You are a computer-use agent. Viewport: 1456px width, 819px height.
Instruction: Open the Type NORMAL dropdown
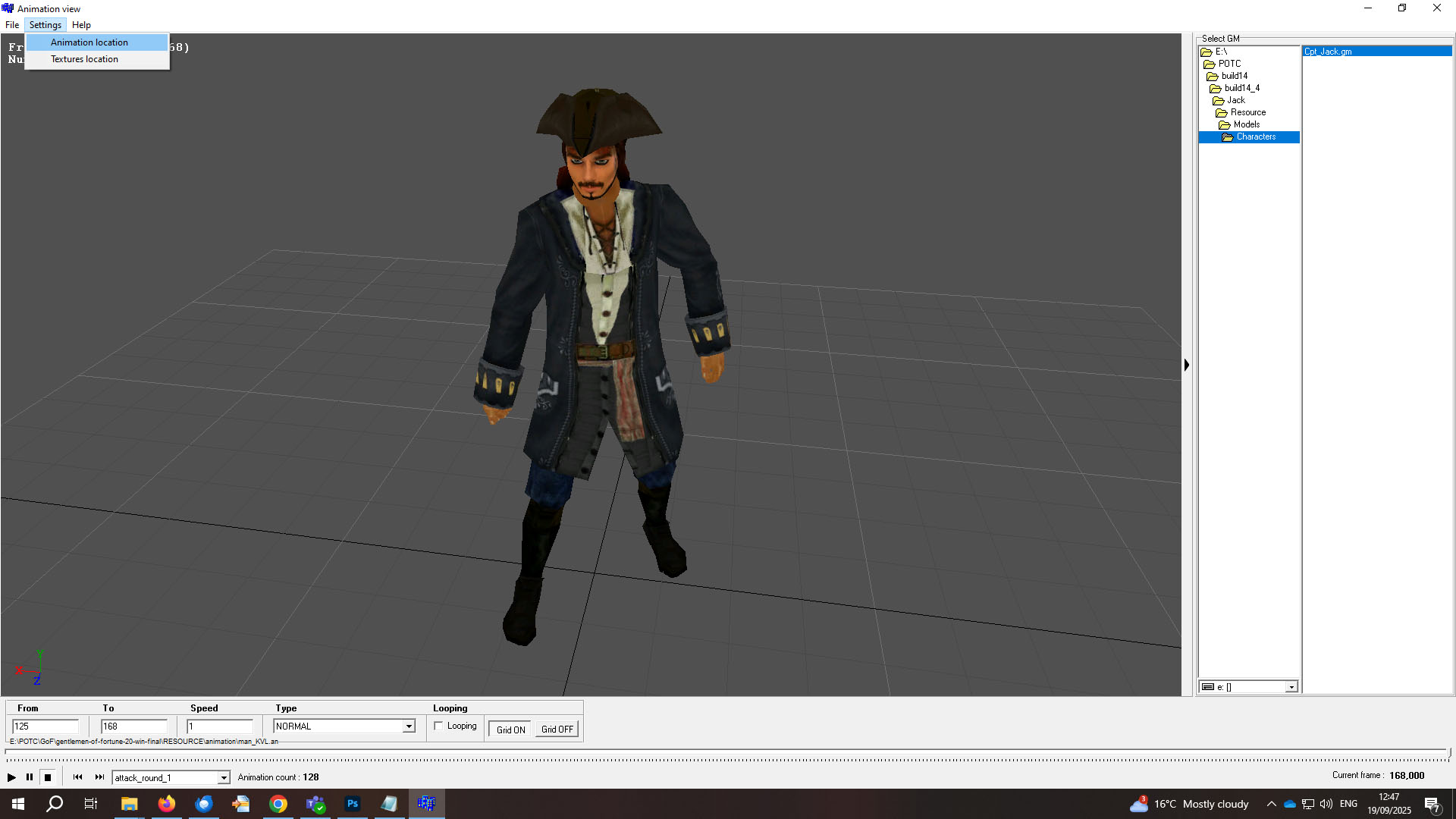coord(409,726)
